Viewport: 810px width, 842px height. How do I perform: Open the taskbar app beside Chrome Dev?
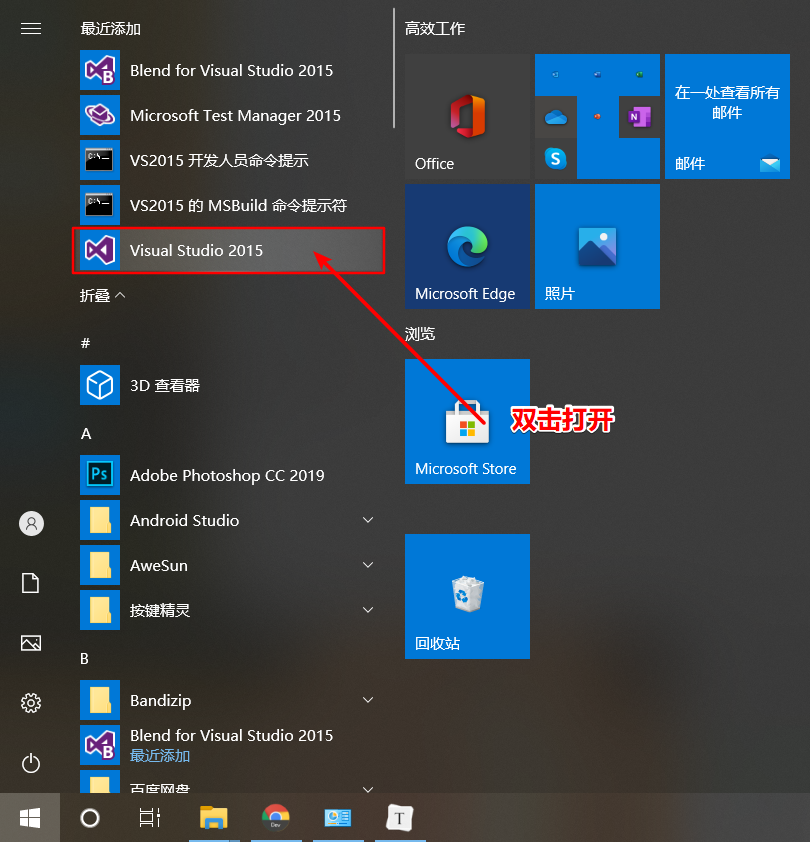[338, 818]
